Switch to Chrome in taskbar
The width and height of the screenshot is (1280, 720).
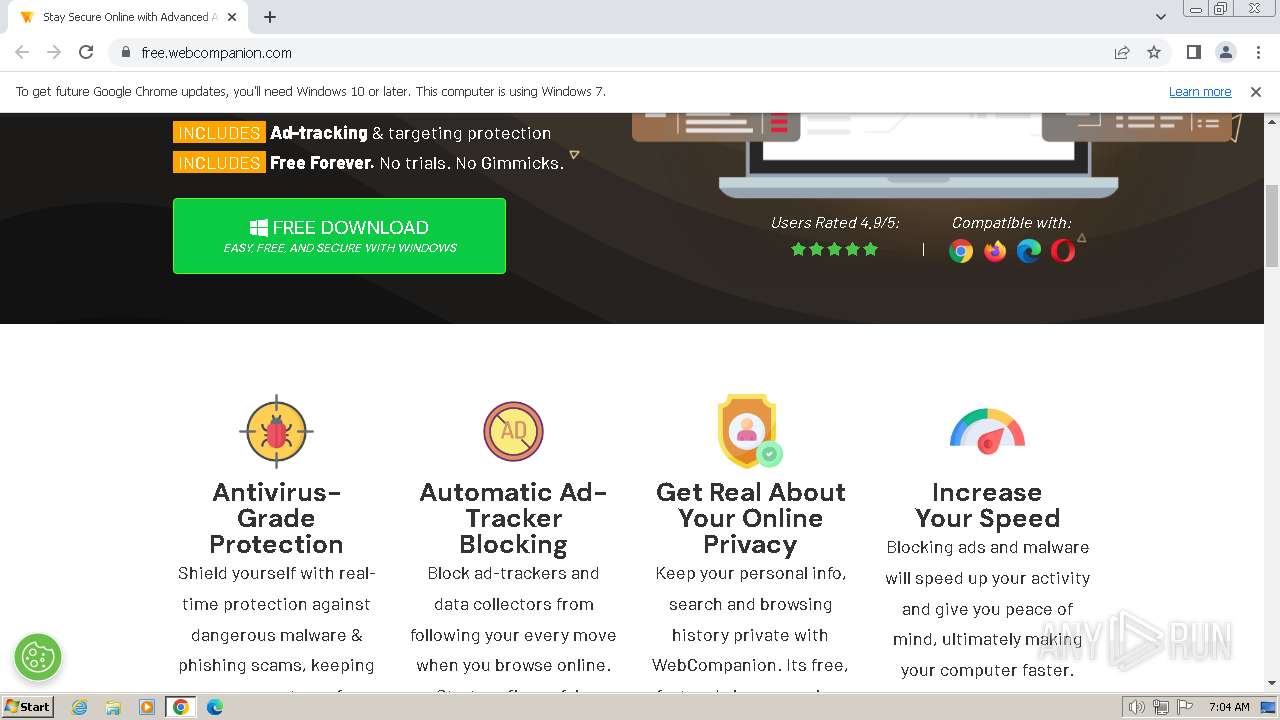pyautogui.click(x=181, y=707)
